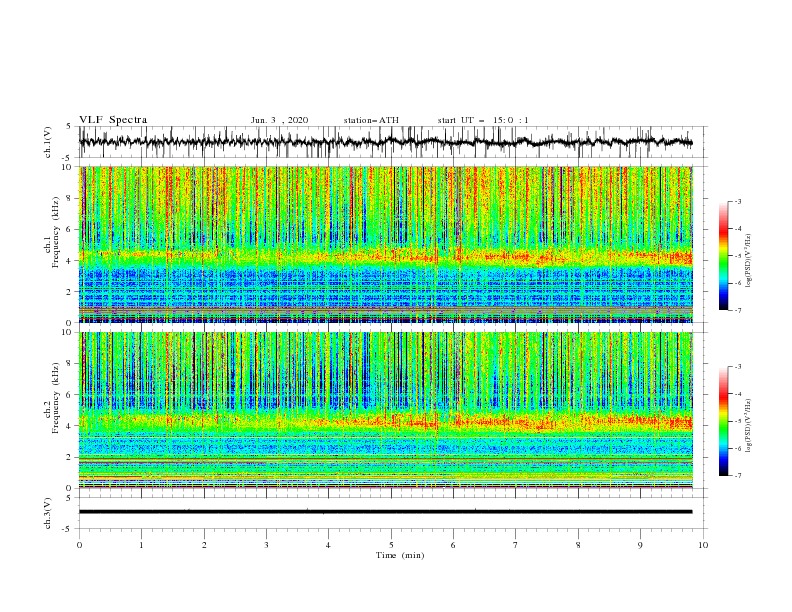Click the "station=ATH" label
The image size is (792, 612).
[371, 120]
